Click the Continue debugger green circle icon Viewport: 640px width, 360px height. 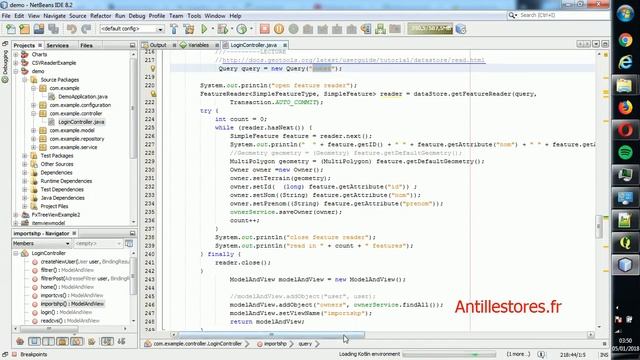(x=293, y=29)
